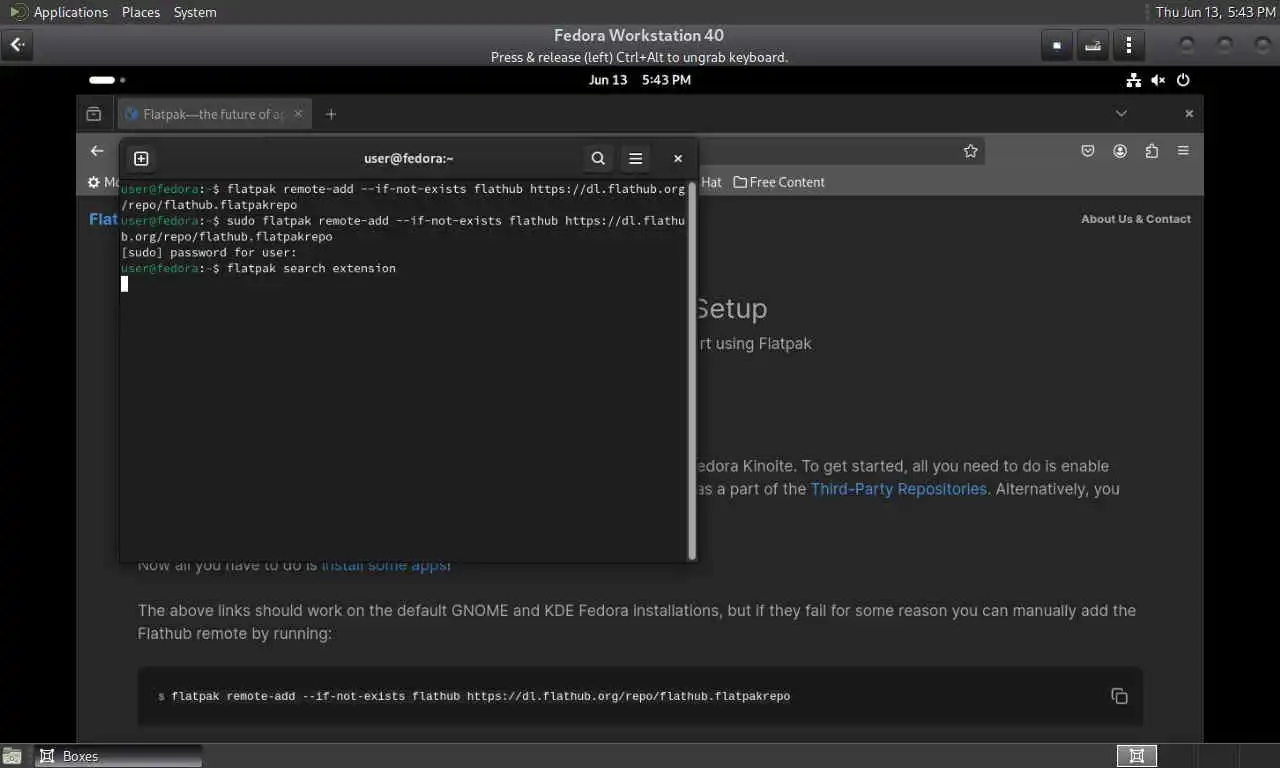The height and width of the screenshot is (768, 1280).
Task: Open the System menu
Action: [x=195, y=12]
